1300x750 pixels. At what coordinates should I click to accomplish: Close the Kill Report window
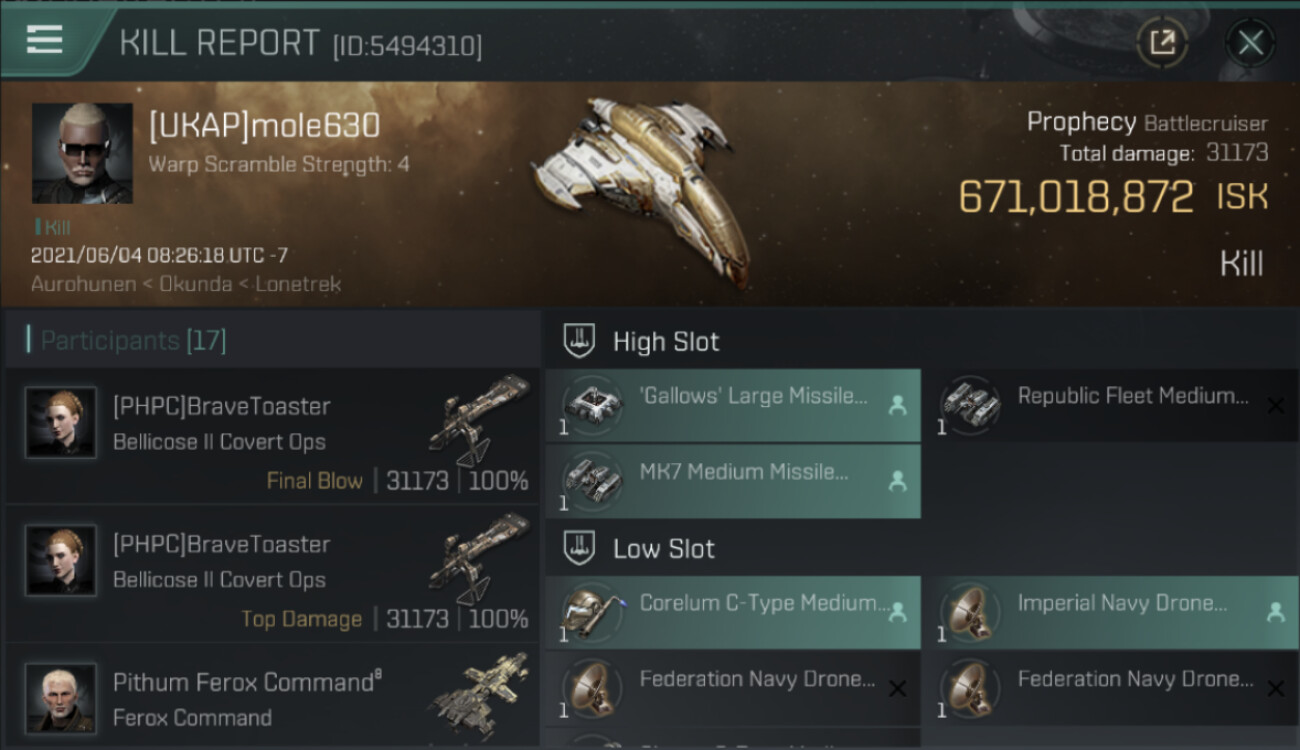[1250, 43]
